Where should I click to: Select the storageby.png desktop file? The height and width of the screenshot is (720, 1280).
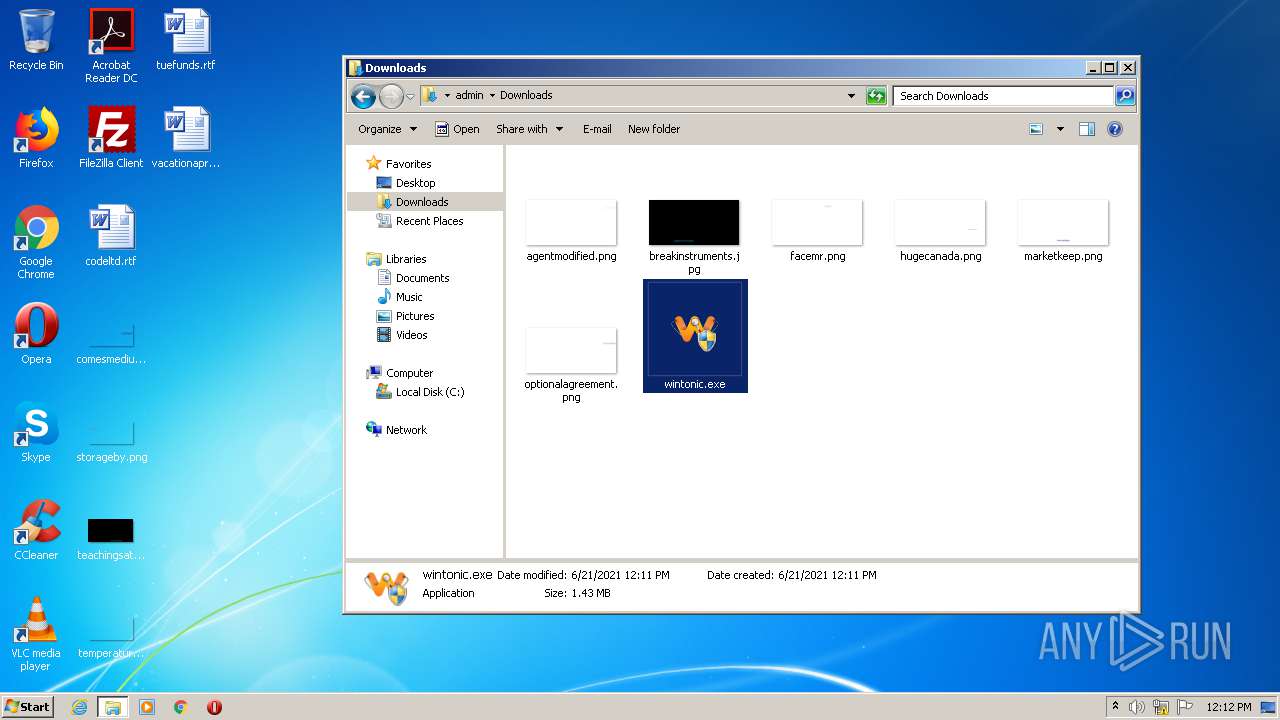pos(111,440)
